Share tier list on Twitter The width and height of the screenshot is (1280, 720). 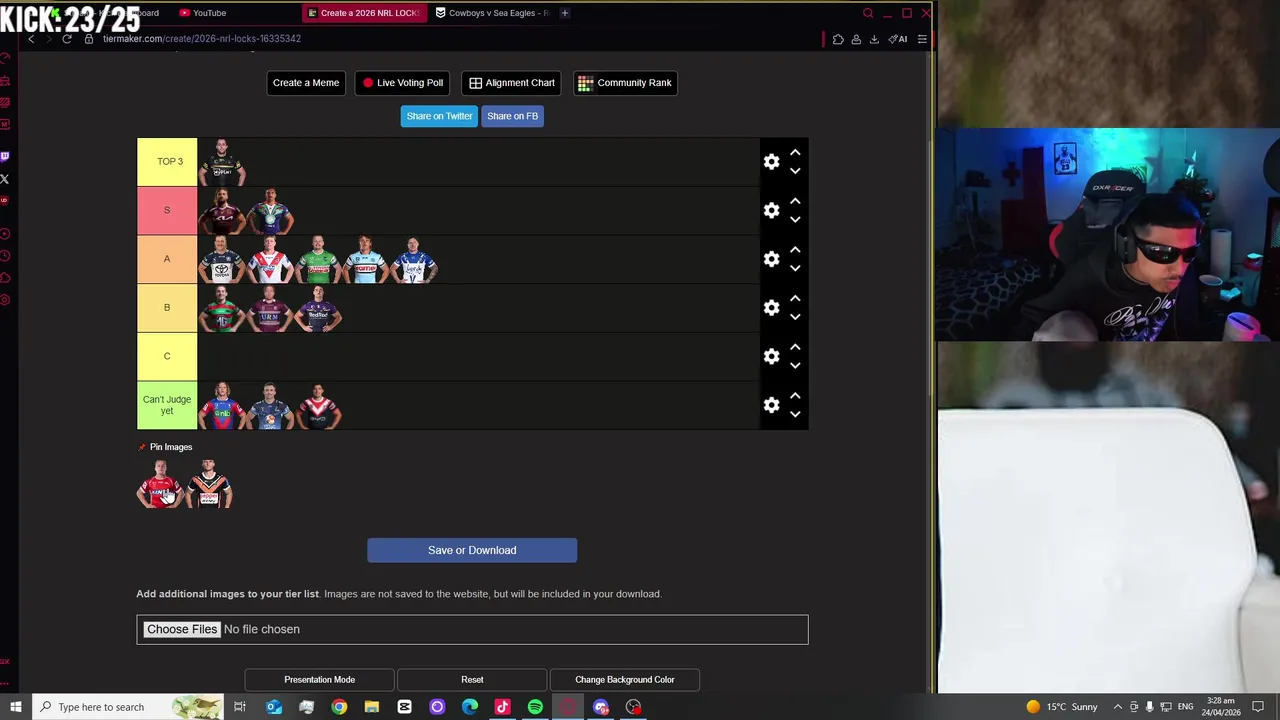(439, 116)
